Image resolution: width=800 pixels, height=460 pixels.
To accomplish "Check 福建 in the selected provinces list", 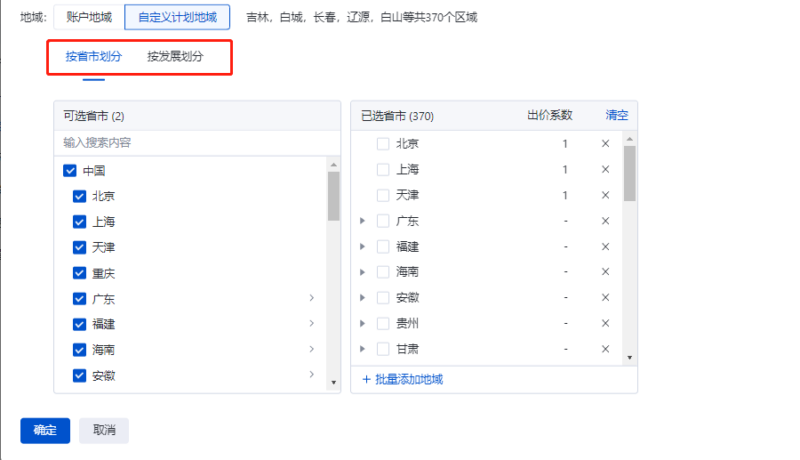I will [383, 247].
